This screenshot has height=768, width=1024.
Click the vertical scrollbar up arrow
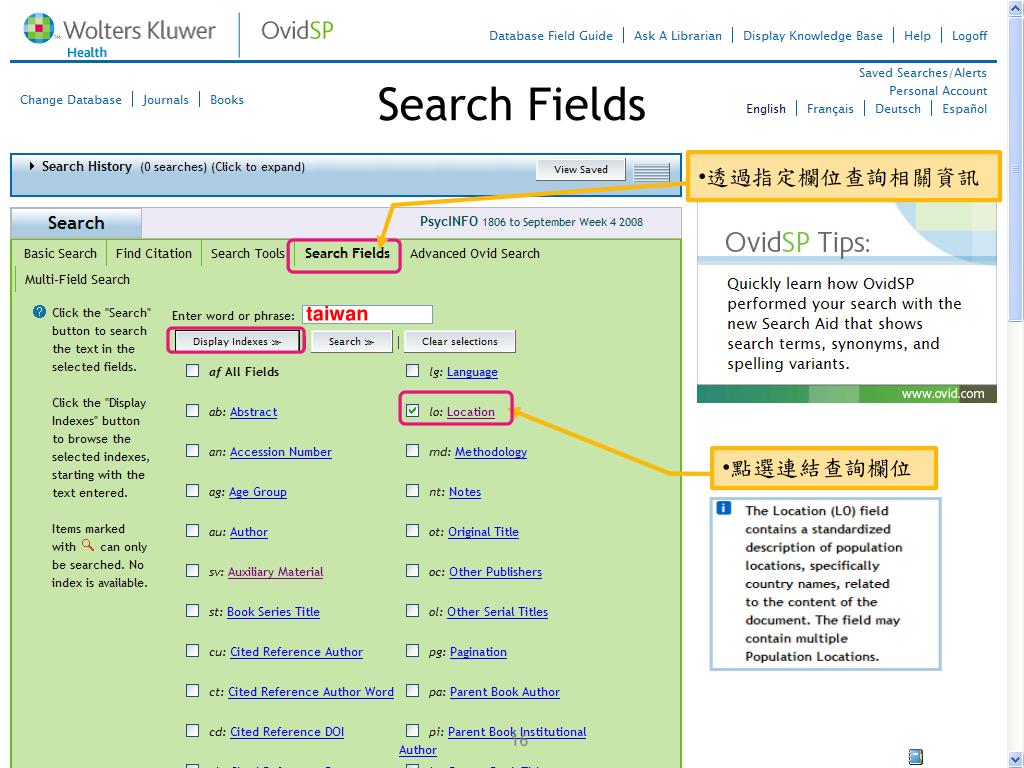point(1016,8)
